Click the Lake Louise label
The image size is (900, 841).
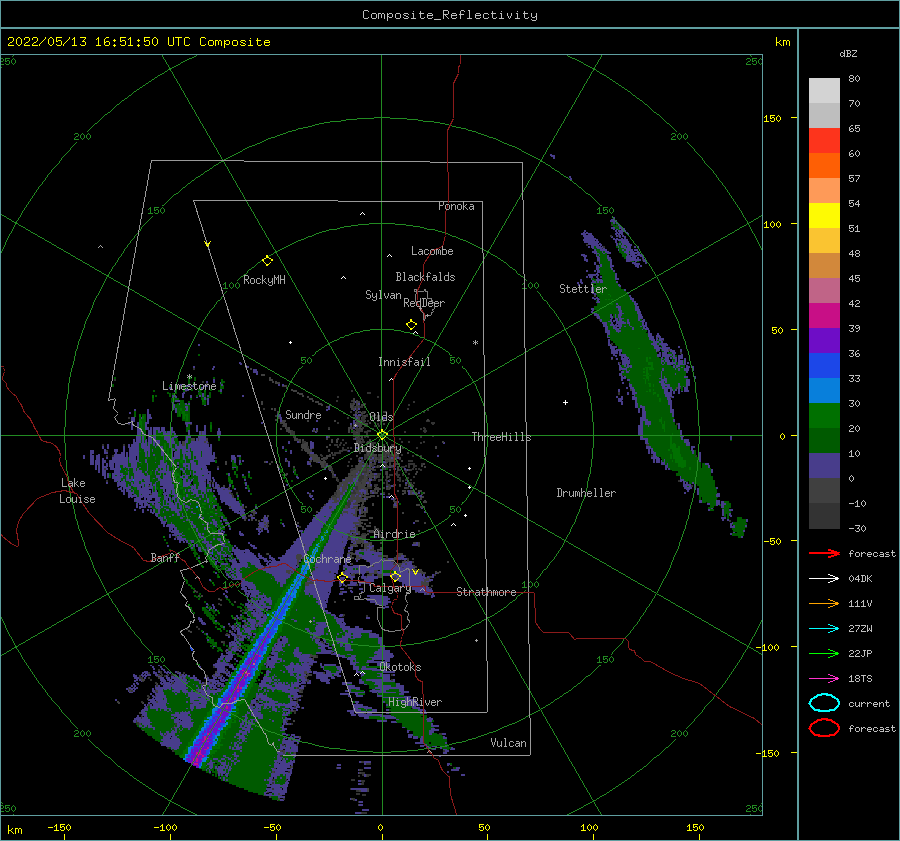77,491
